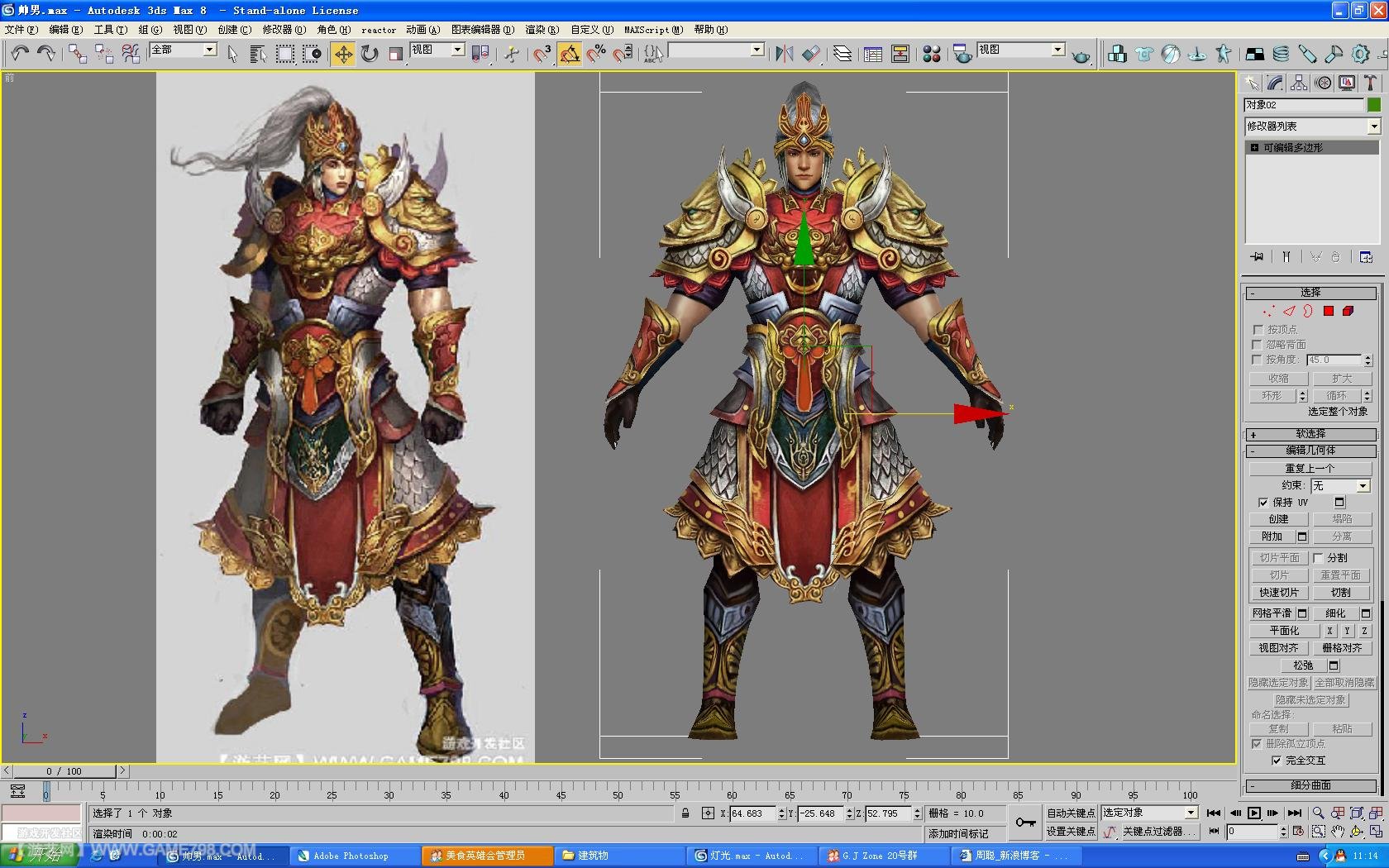Uncheck the 保持 UV checkbox
The width and height of the screenshot is (1389, 868).
(1263, 502)
